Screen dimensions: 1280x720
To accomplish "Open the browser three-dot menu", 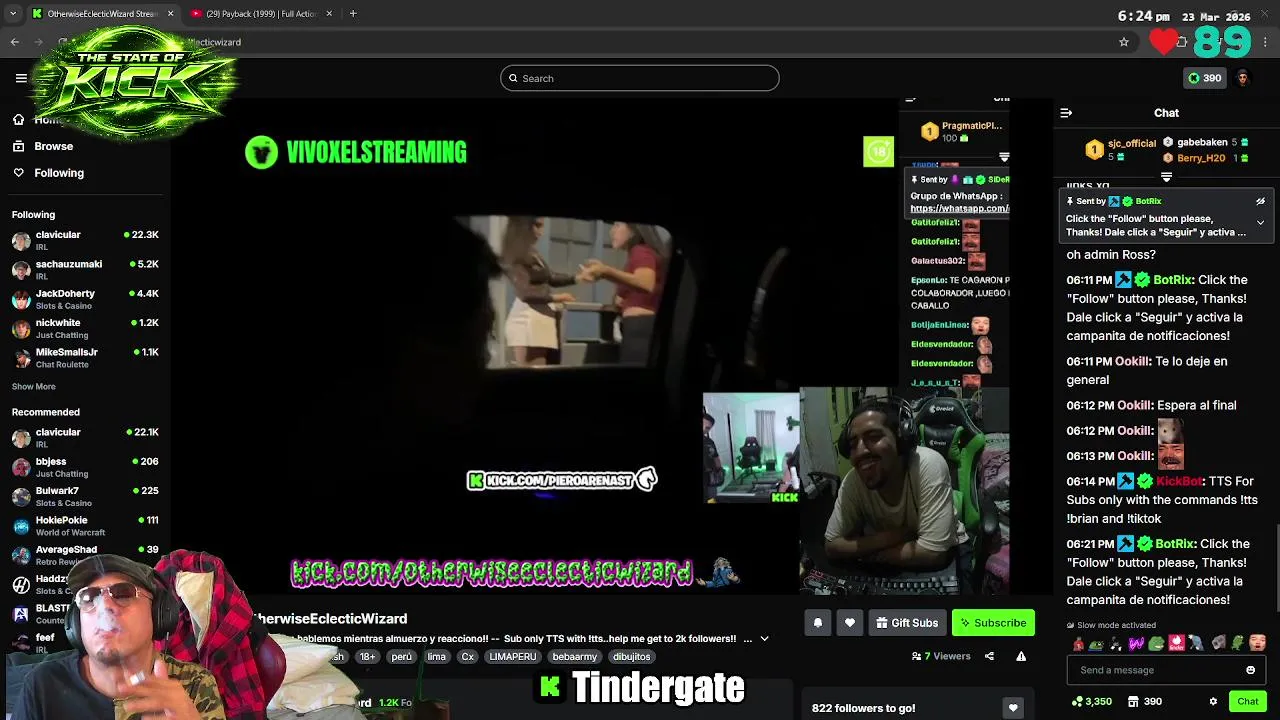I will tap(1266, 42).
